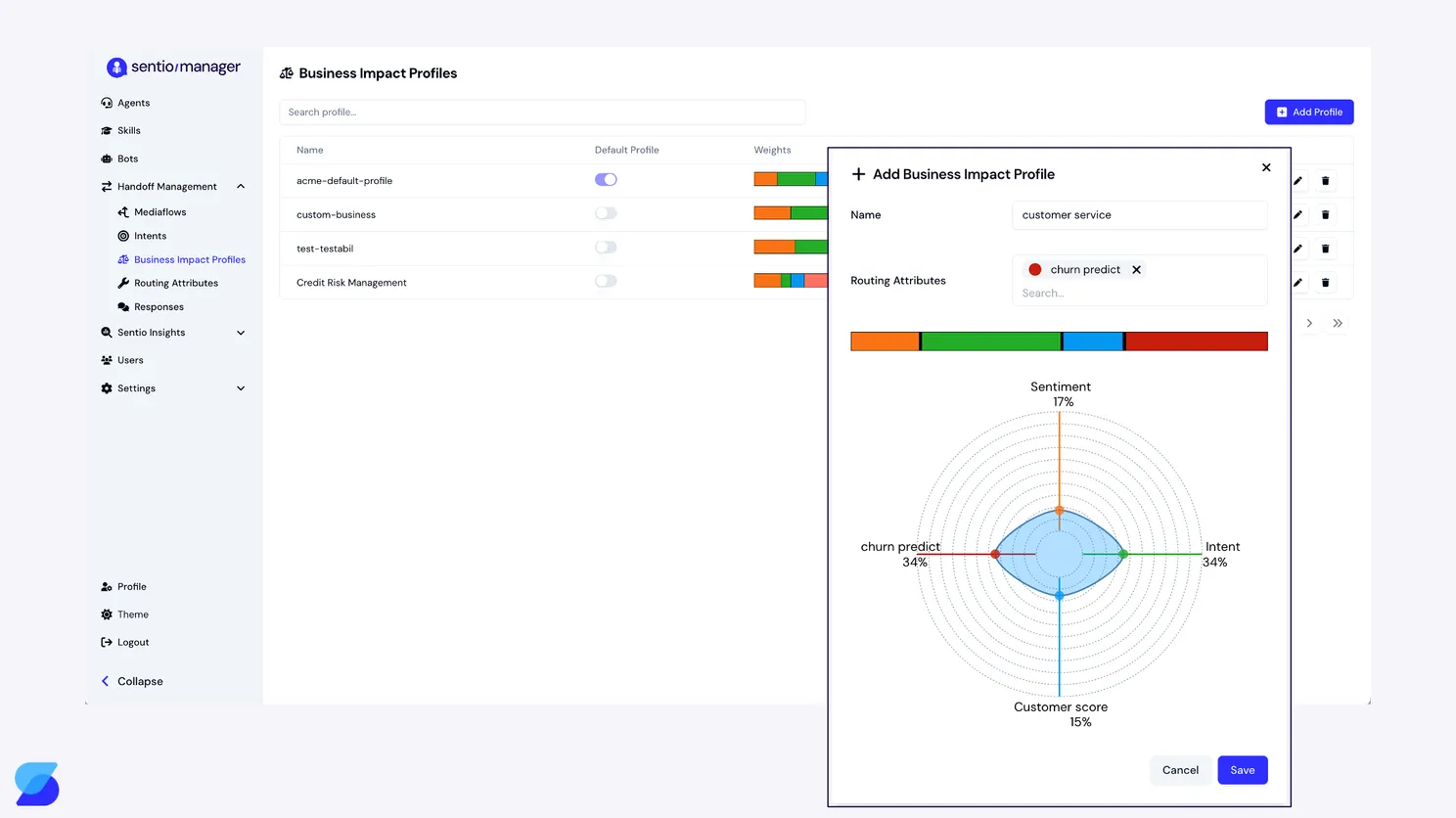Viewport: 1456px width, 818px height.
Task: Click the Name field containing customer service
Action: click(1140, 215)
